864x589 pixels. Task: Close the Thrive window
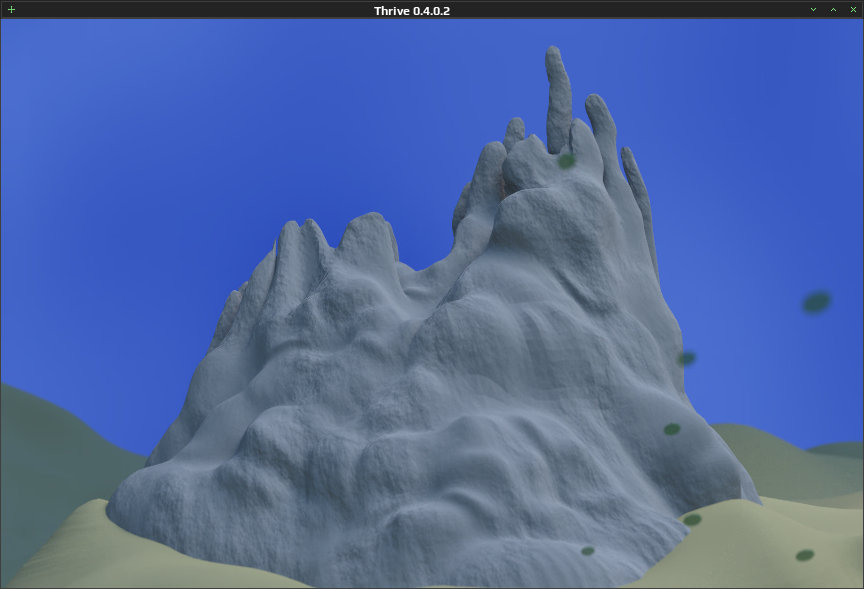click(853, 9)
